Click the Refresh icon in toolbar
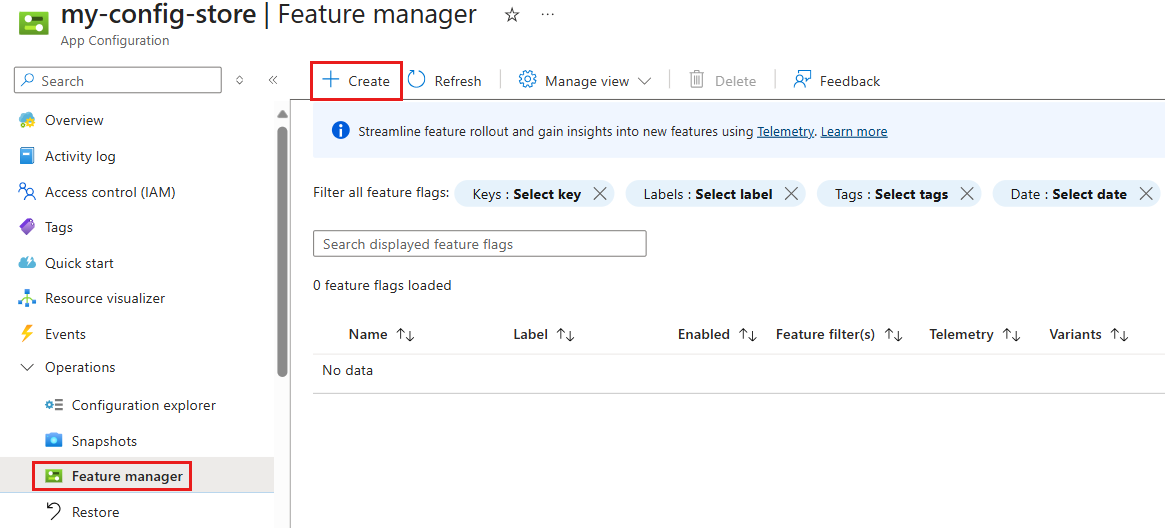The image size is (1165, 528). pyautogui.click(x=417, y=80)
